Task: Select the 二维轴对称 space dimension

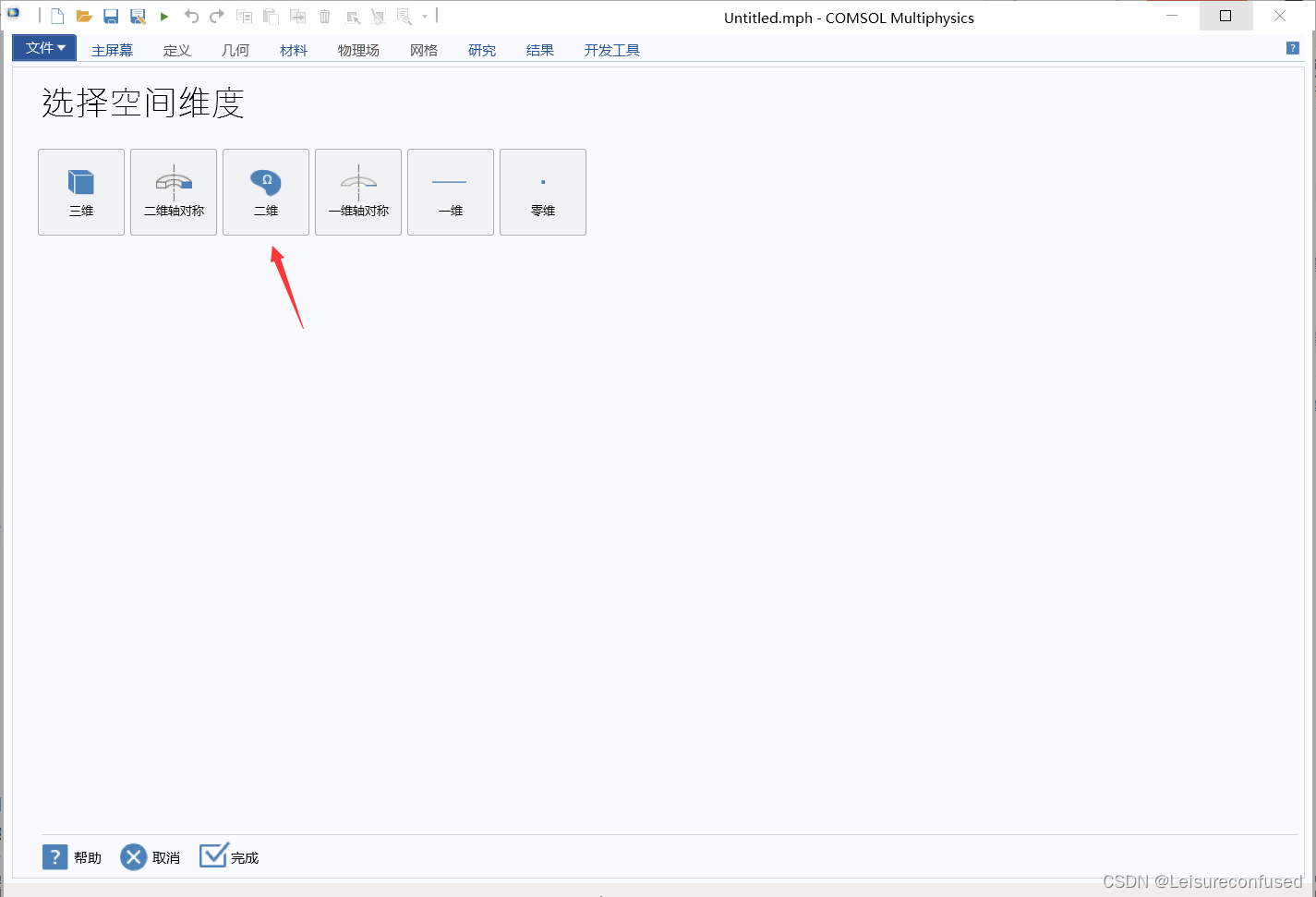Action: click(x=174, y=192)
